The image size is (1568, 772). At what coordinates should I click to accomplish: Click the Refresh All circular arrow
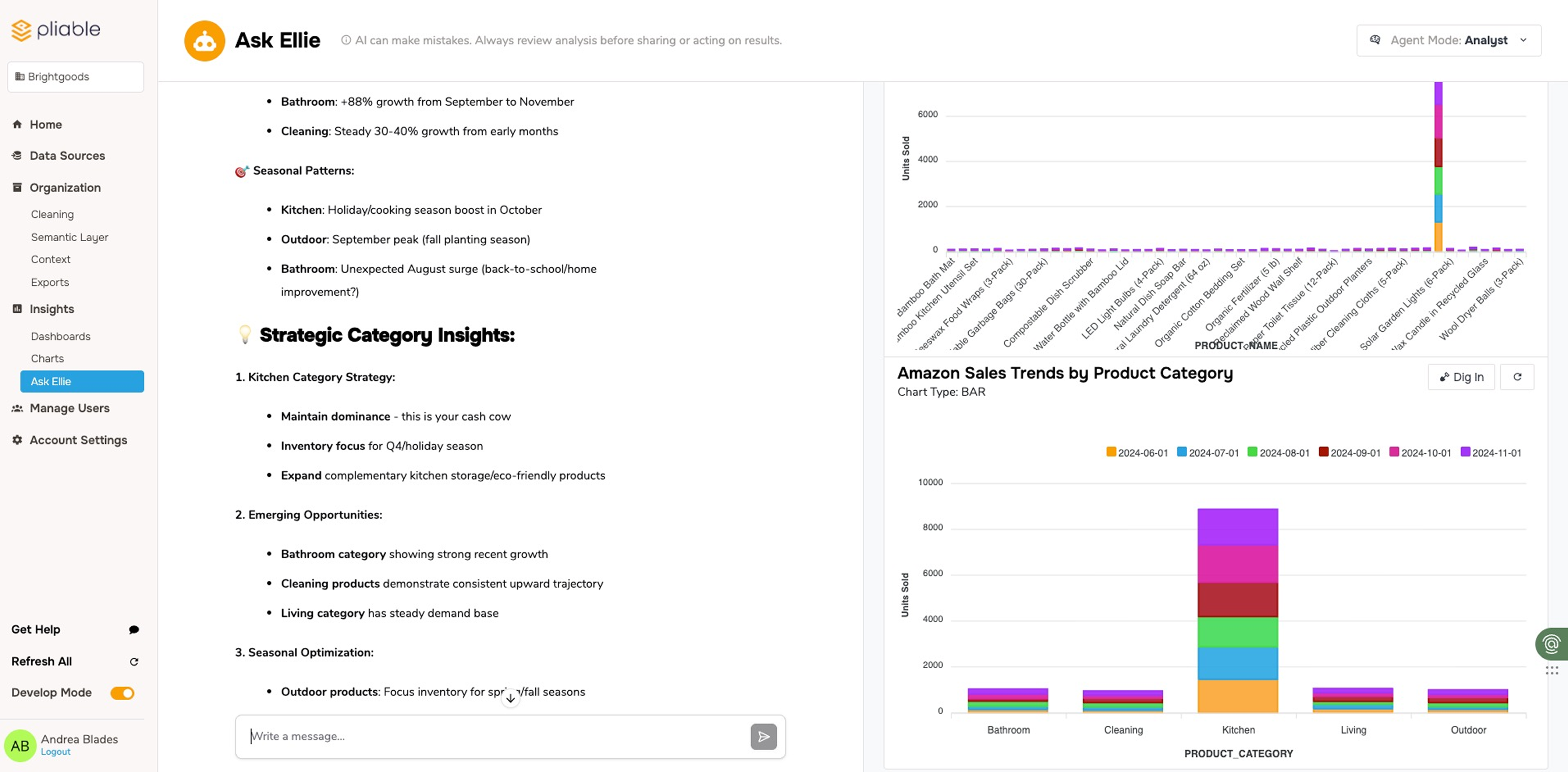tap(134, 661)
